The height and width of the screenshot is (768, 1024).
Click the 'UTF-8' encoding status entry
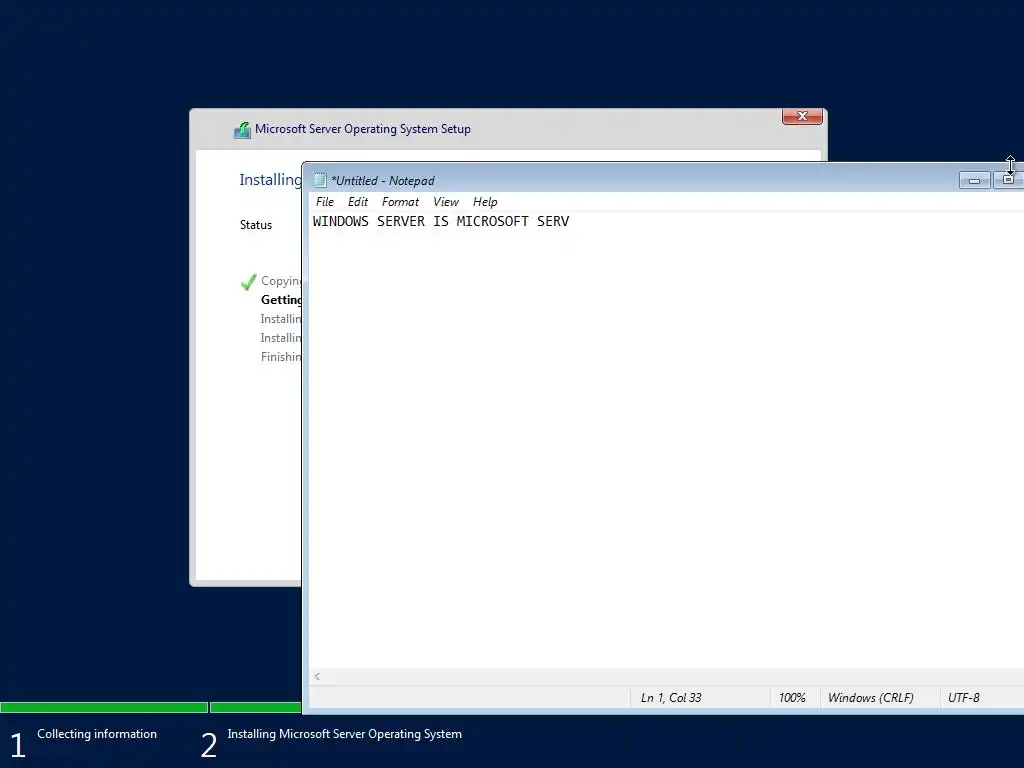point(964,697)
